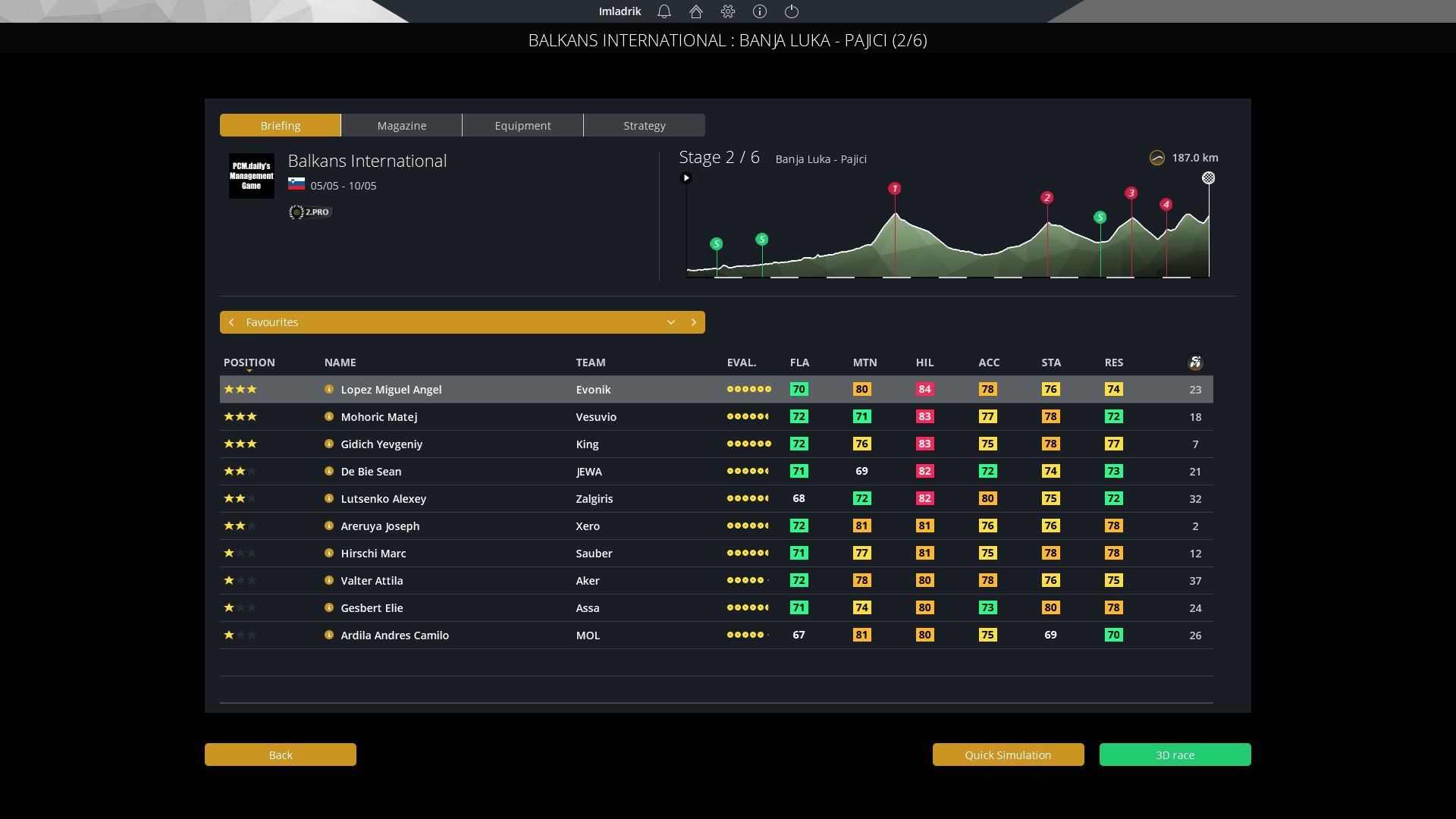Open the Strategy tab

point(645,126)
